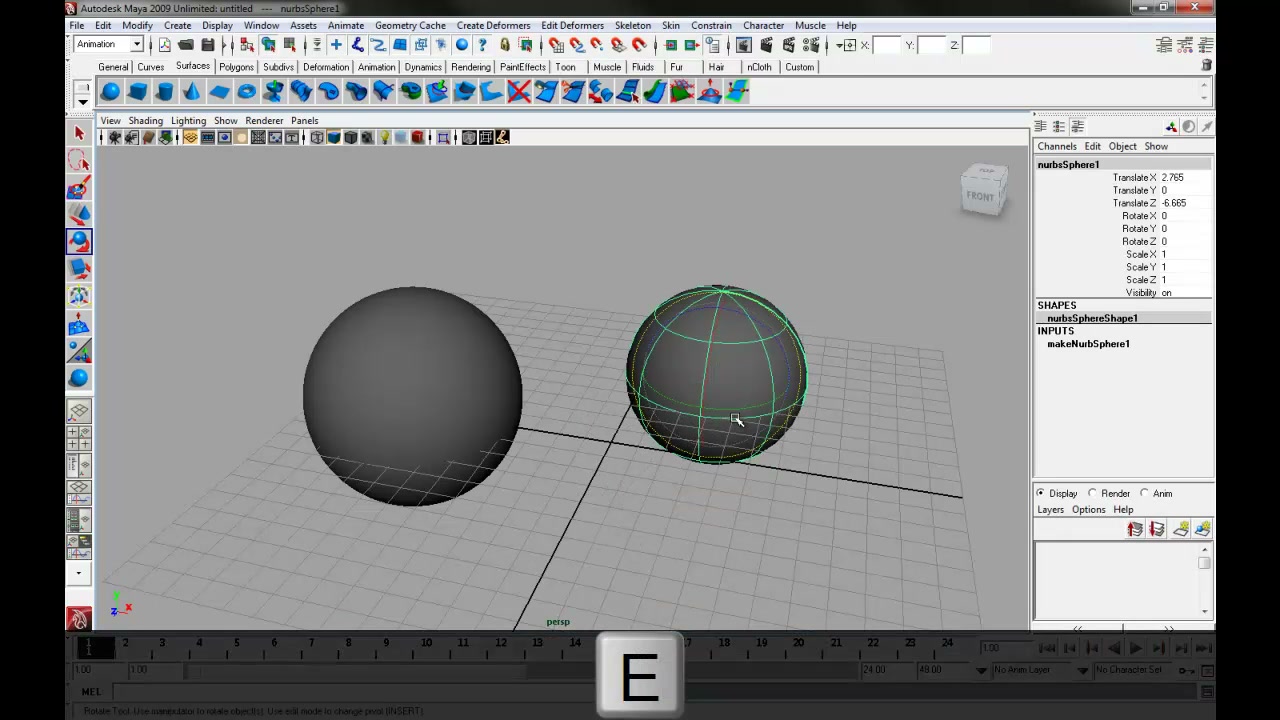Viewport: 1280px width, 720px height.
Task: Switch to the Polygons shelf tab
Action: click(236, 67)
